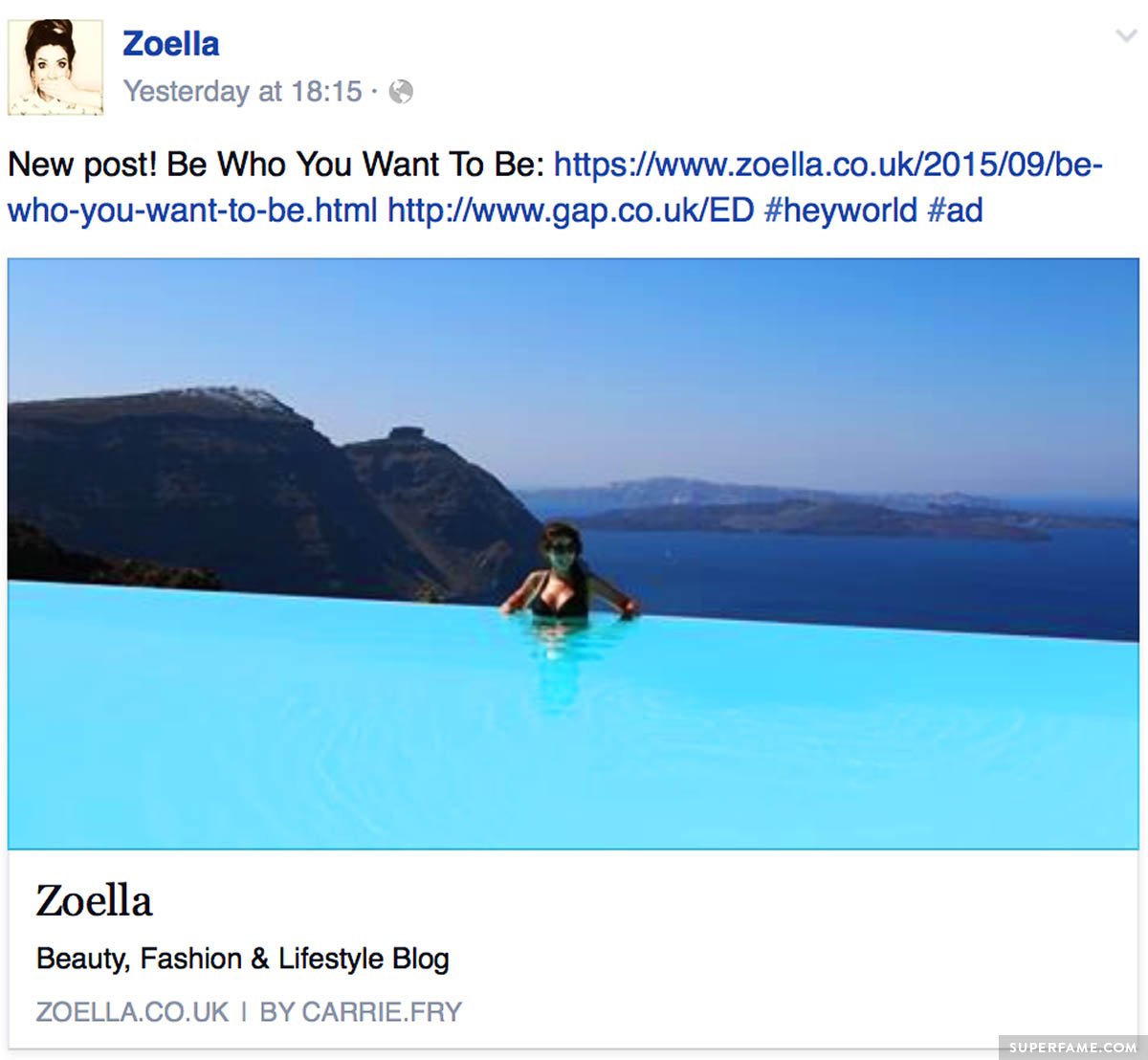1148x1060 pixels.
Task: Click the 'Zoella' link preview title
Action: 94,901
